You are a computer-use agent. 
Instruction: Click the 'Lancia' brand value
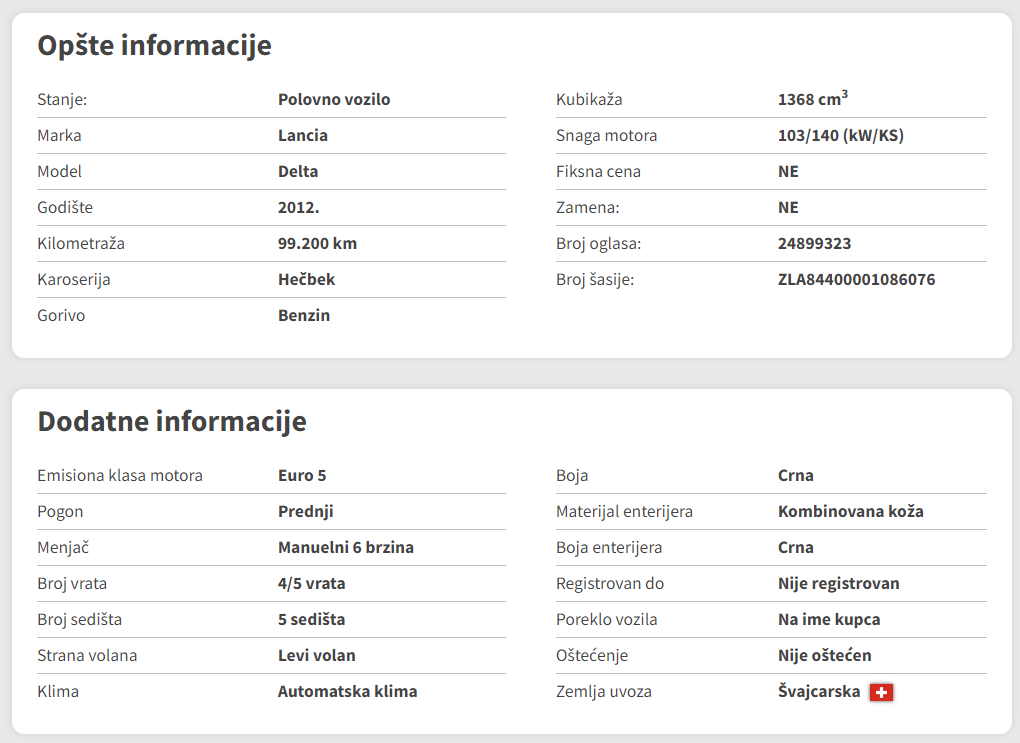point(302,135)
